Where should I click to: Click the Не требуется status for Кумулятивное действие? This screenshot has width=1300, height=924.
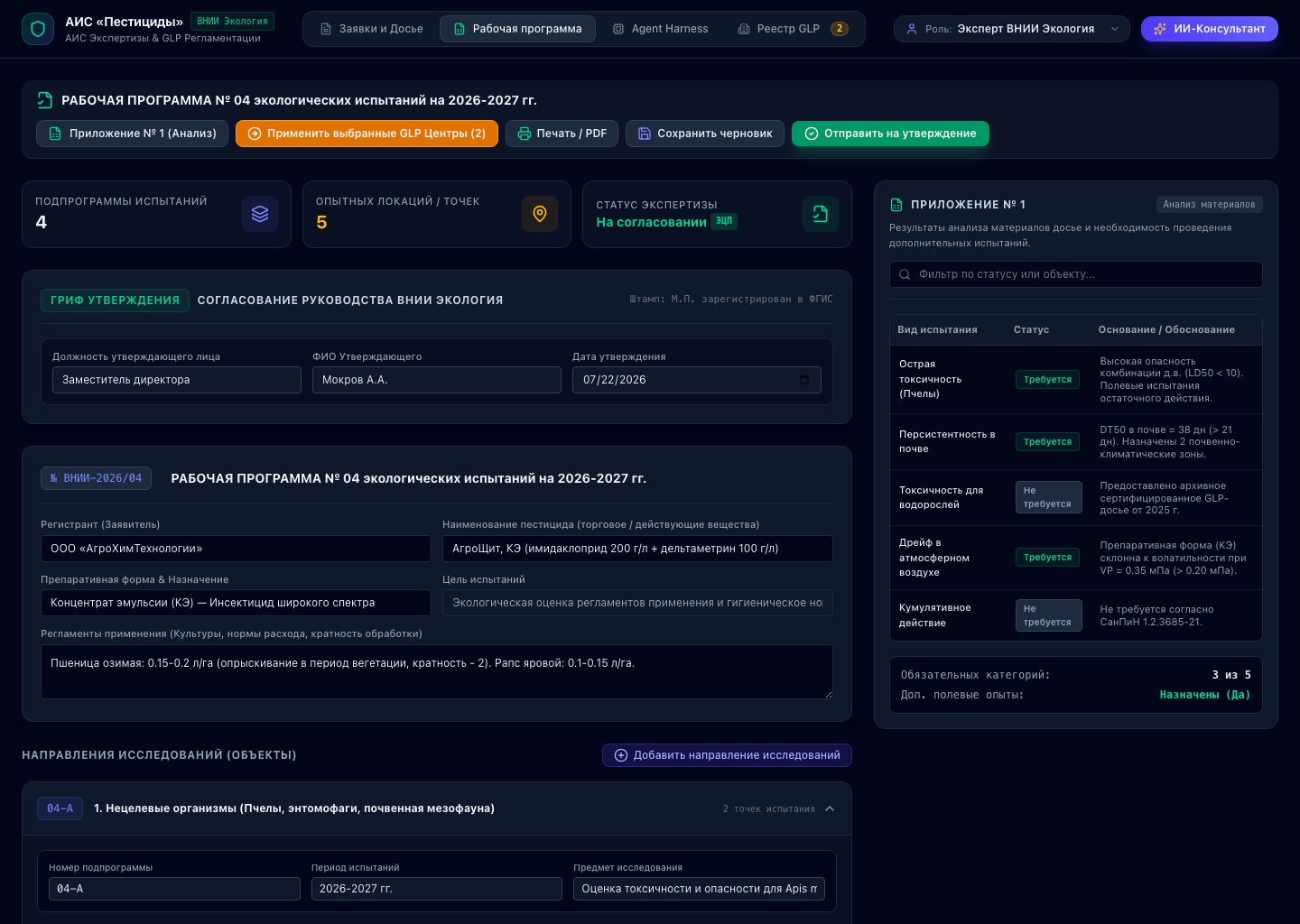tap(1048, 615)
